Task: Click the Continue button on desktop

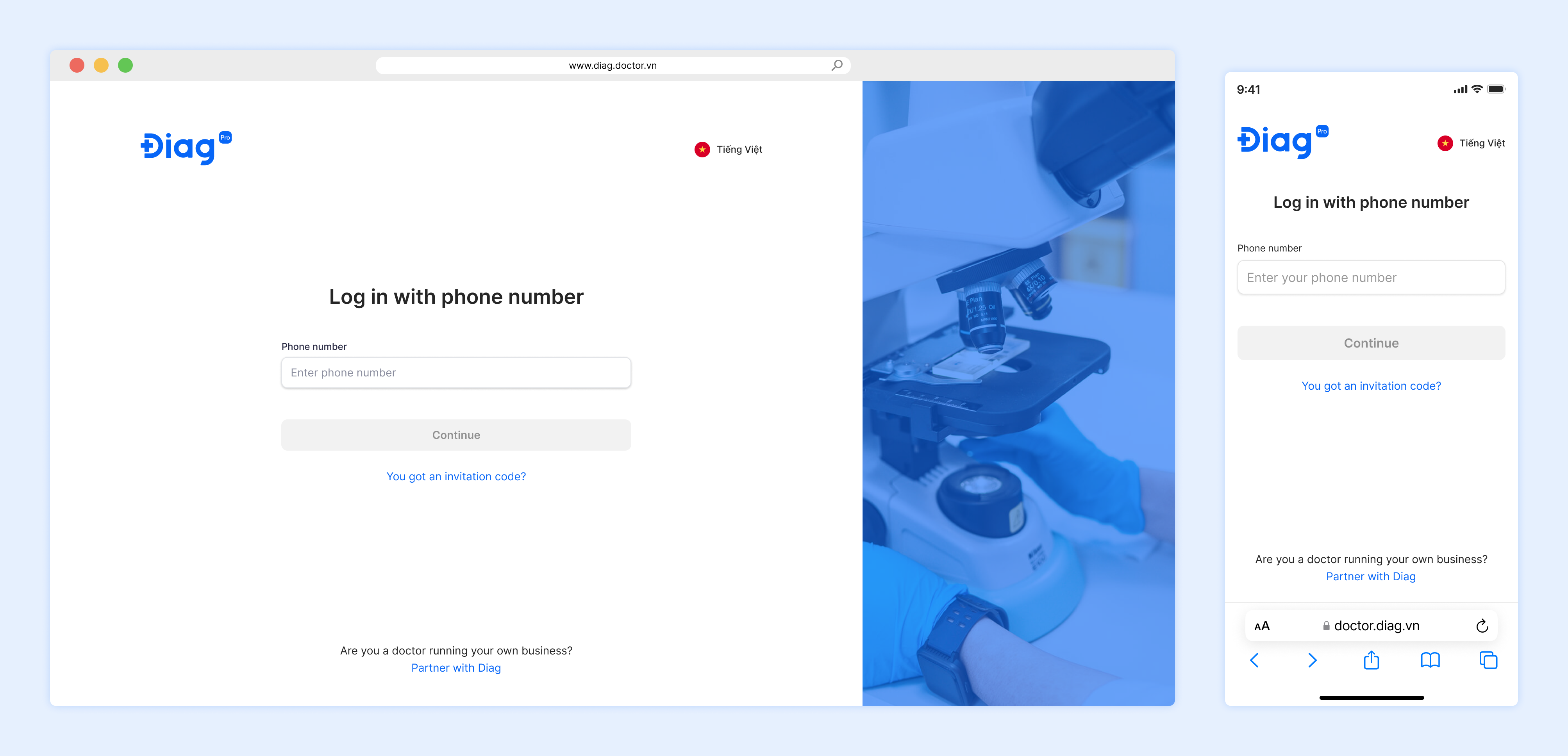Action: click(x=456, y=435)
